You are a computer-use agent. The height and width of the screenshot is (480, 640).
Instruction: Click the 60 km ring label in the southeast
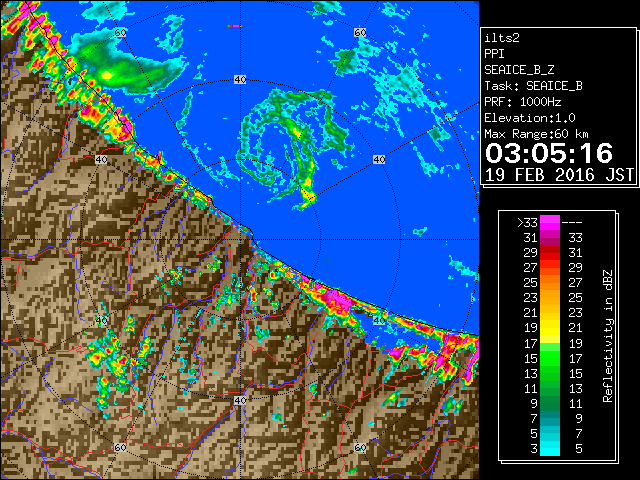[x=360, y=448]
